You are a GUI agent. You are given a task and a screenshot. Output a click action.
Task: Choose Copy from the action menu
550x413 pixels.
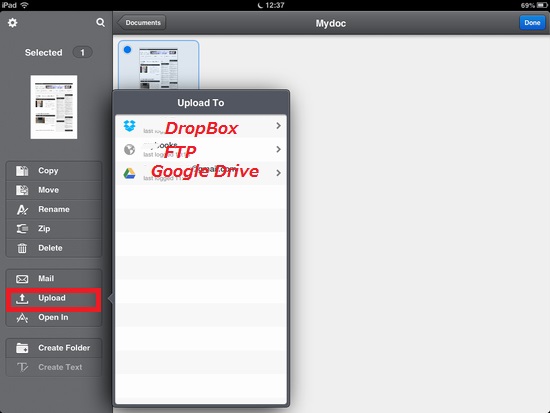(x=54, y=171)
